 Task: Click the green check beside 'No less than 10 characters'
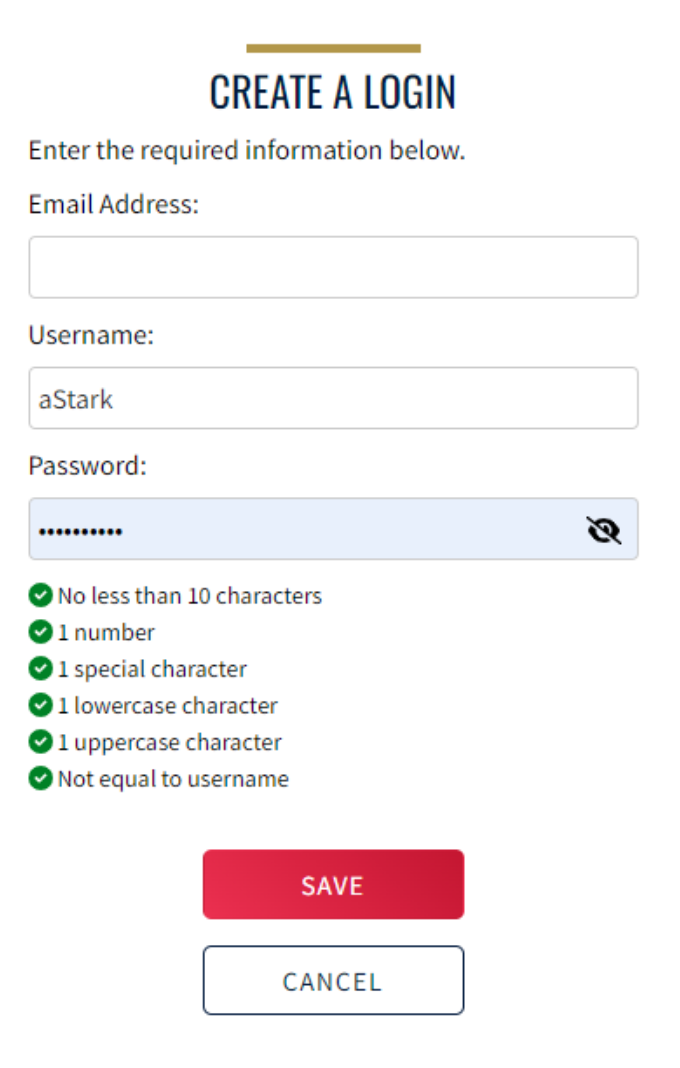(40, 596)
